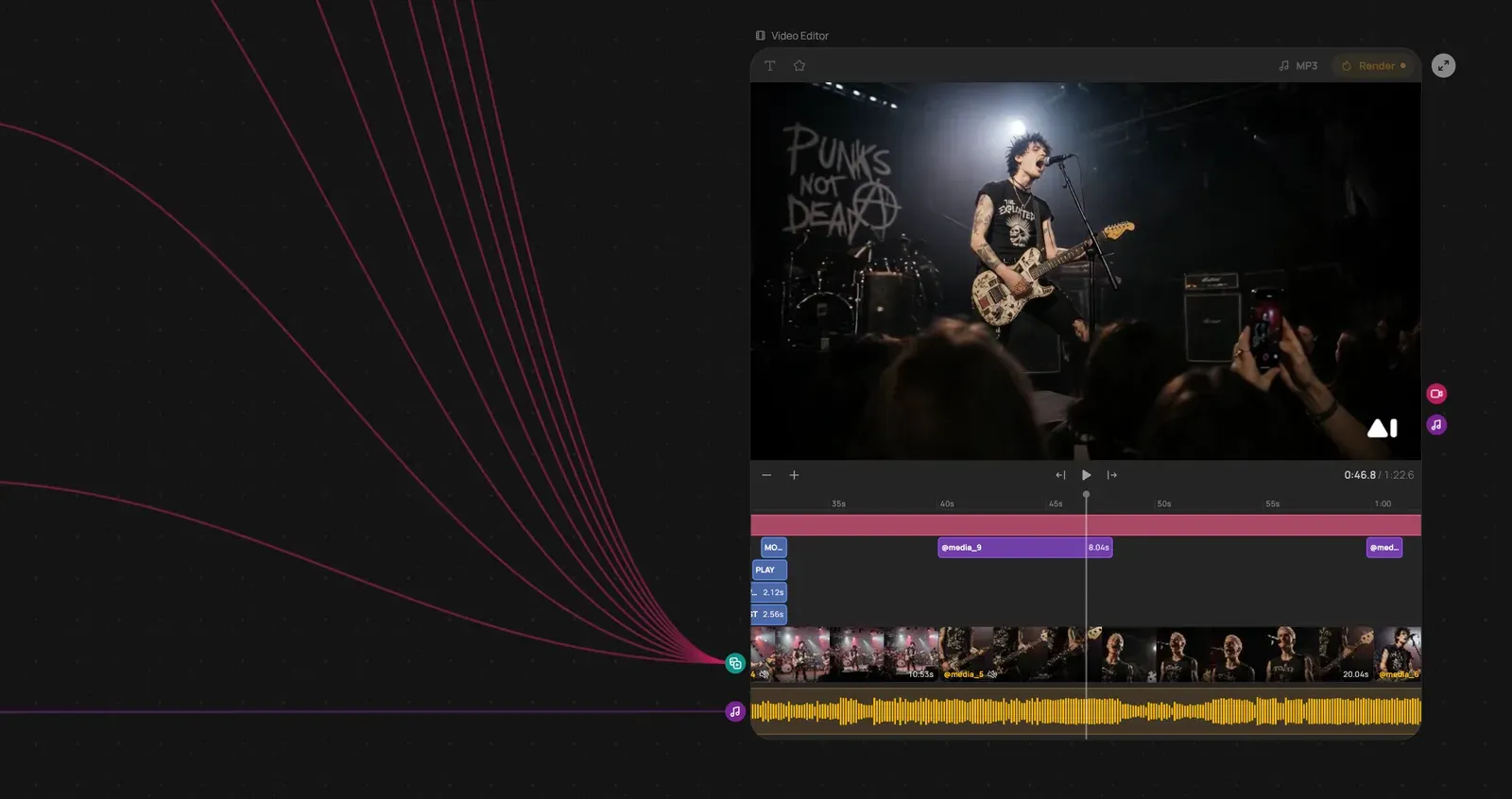Select the @media_9 purple clip
This screenshot has height=799, width=1512.
coord(1024,548)
